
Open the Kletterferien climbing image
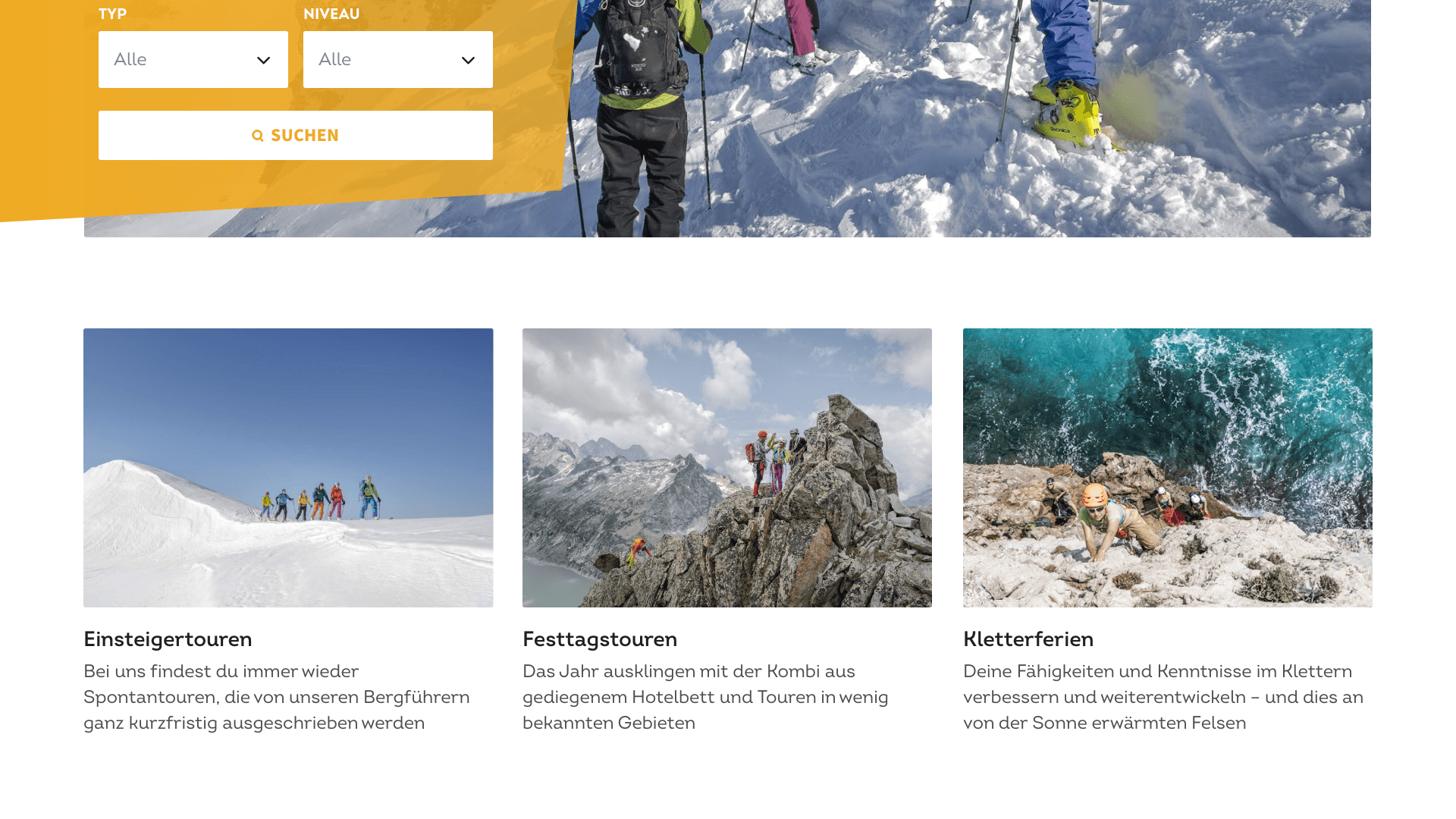coord(1168,467)
